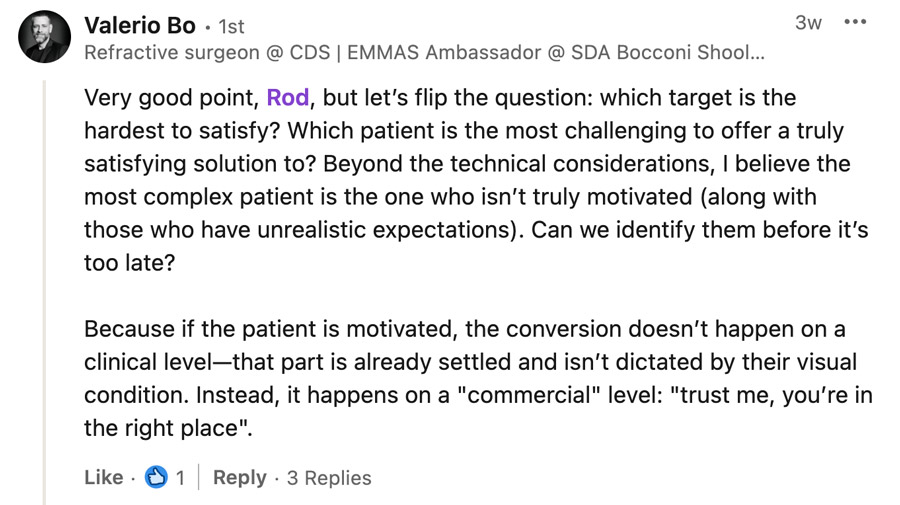Click the quote "trust me, you're in the right place"

coord(776,395)
